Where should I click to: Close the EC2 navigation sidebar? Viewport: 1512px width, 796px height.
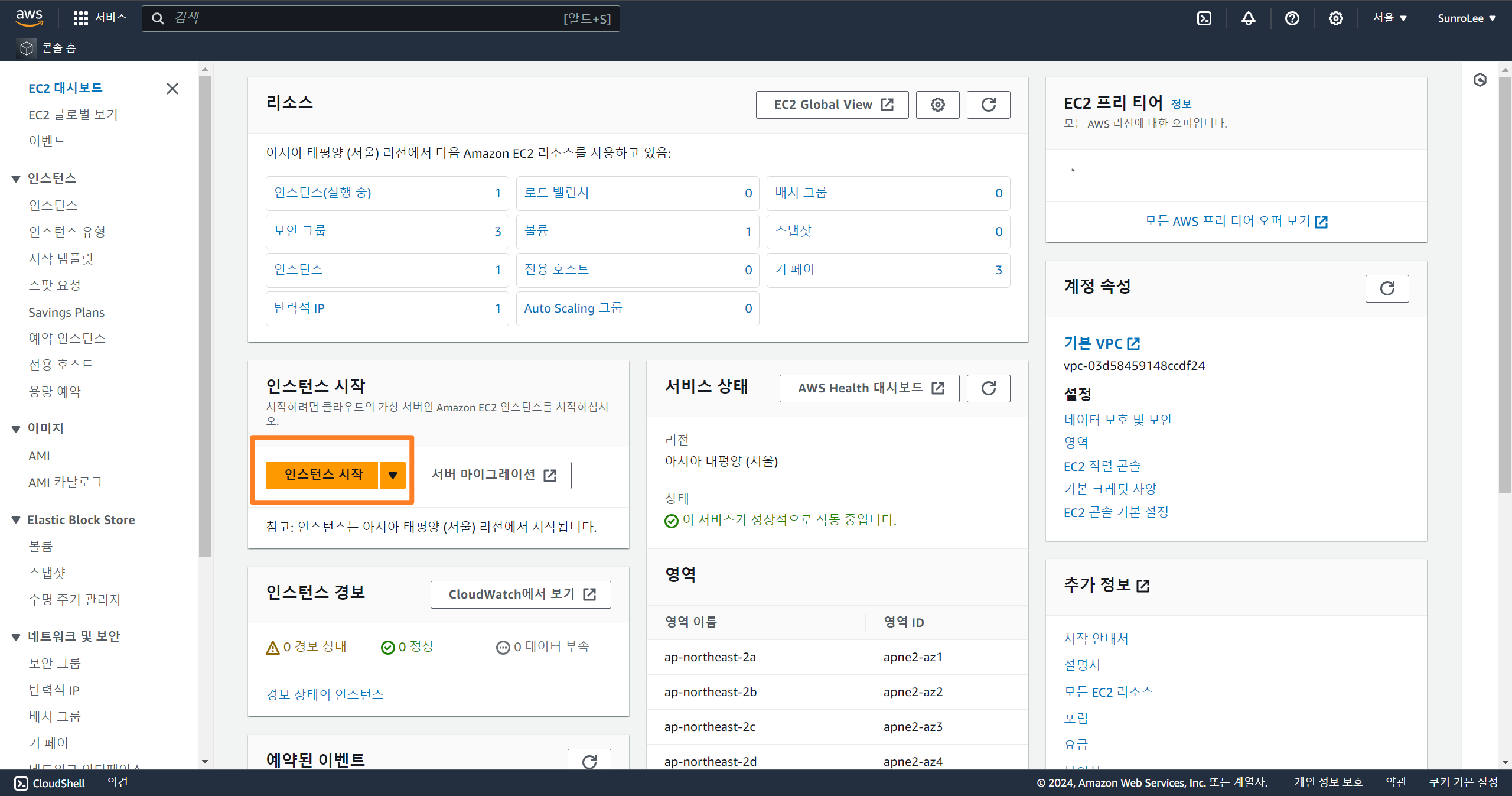tap(172, 89)
